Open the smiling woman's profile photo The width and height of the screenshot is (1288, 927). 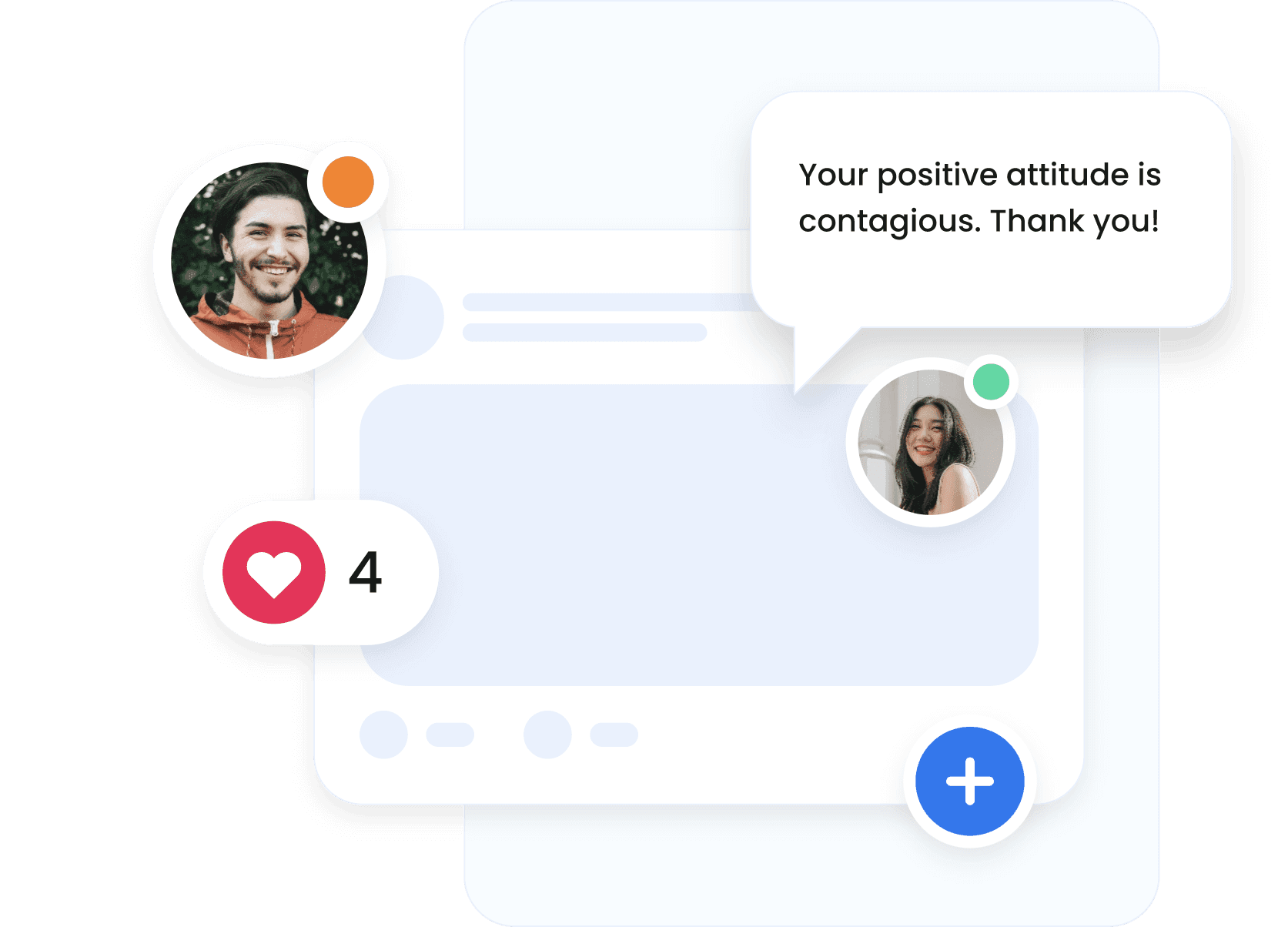[930, 443]
